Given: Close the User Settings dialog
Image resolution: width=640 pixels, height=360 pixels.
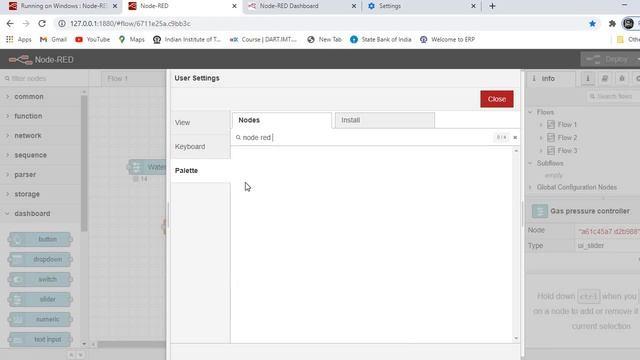Looking at the screenshot, I should (496, 99).
